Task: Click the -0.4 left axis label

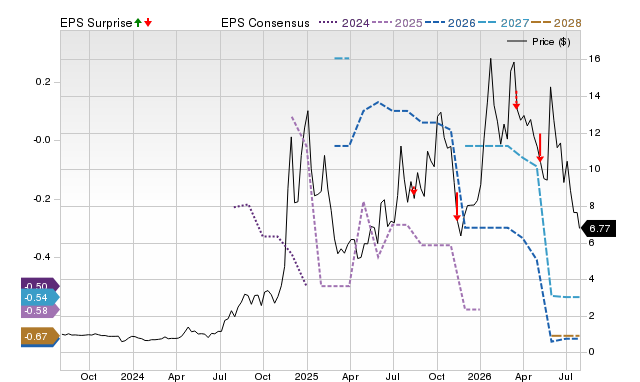Action: [41, 257]
